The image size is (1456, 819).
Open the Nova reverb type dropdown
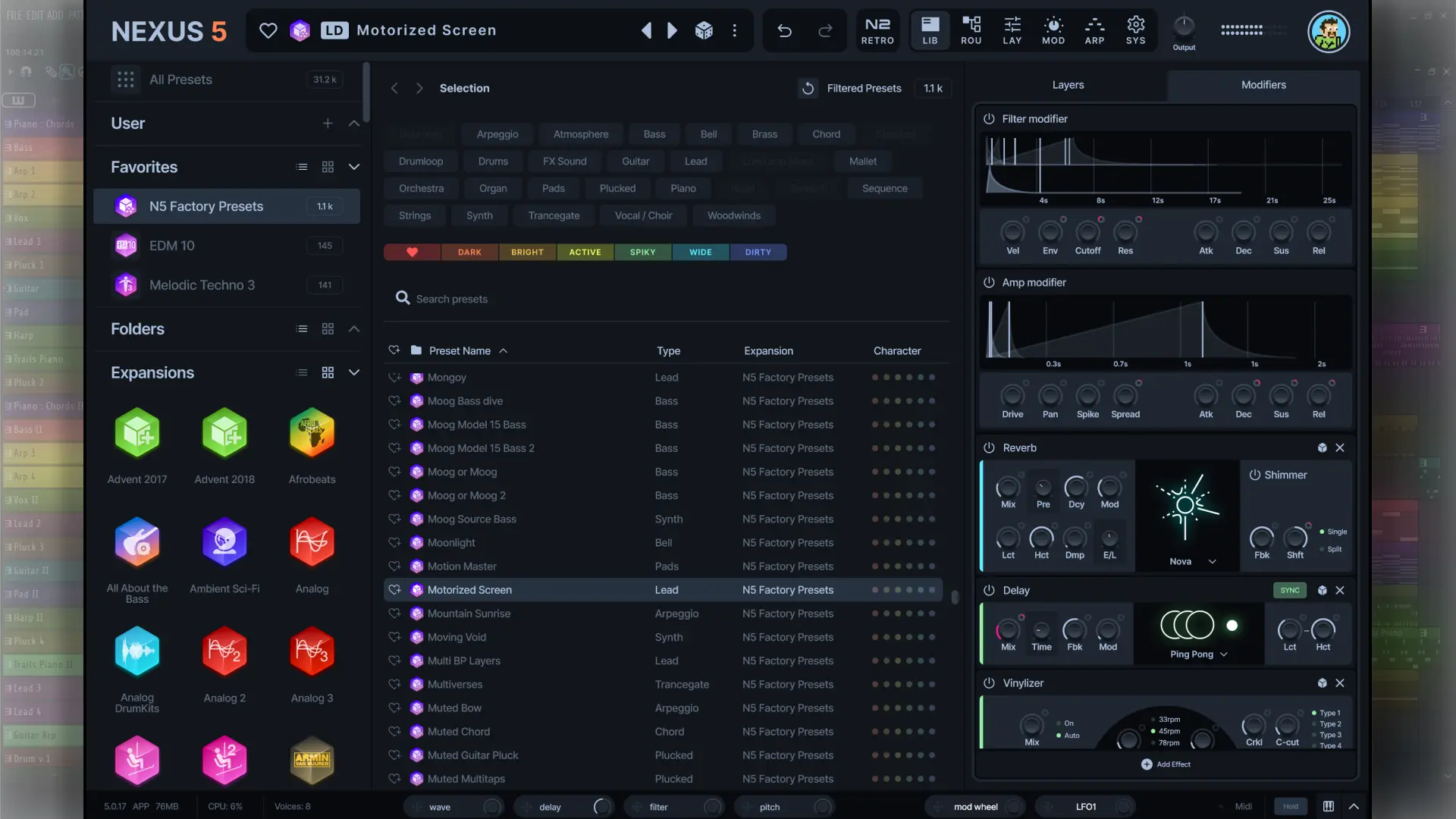tap(1192, 562)
